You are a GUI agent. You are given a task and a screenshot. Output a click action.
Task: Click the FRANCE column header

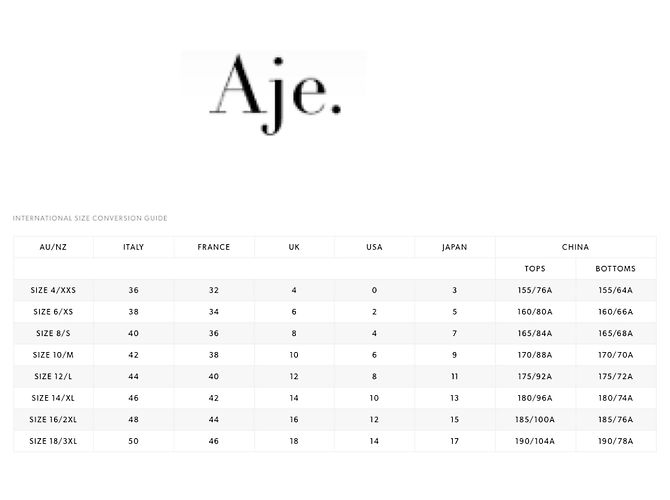pyautogui.click(x=214, y=247)
